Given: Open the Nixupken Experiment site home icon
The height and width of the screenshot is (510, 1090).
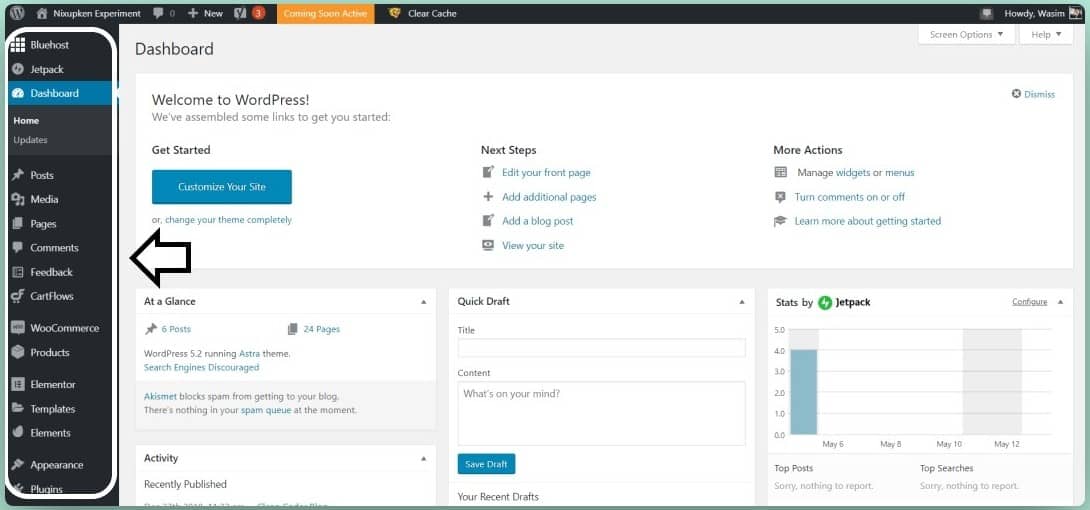Looking at the screenshot, I should (x=42, y=13).
